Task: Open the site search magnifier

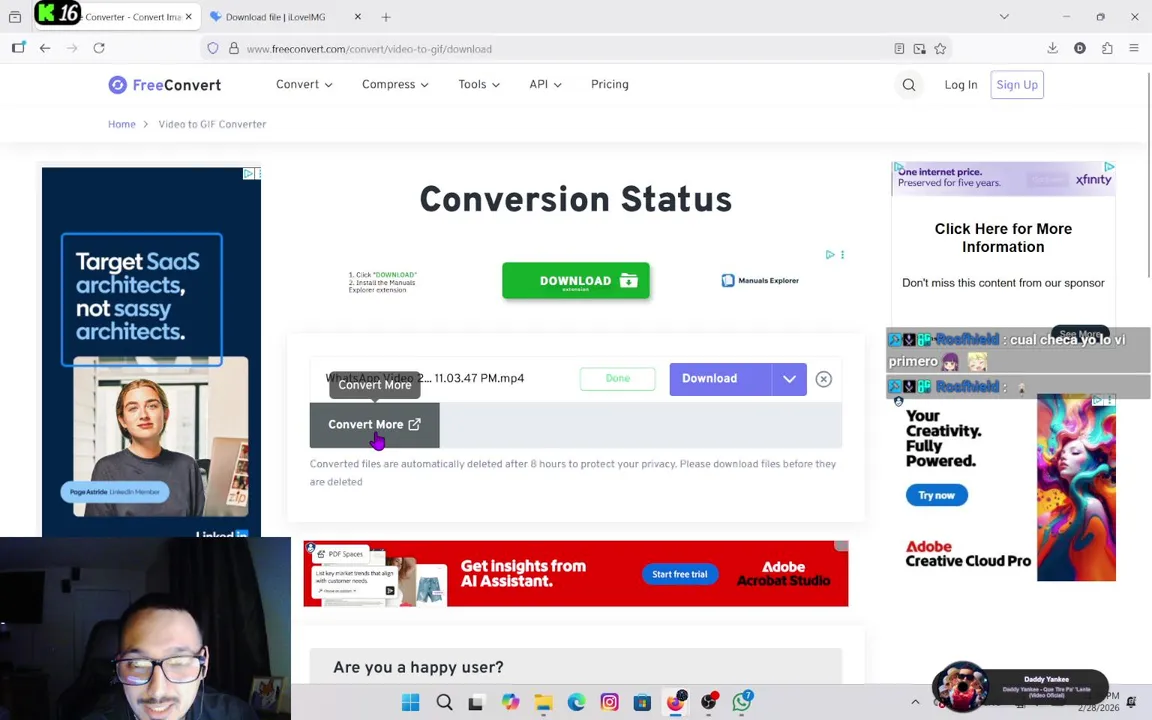Action: pos(909,85)
